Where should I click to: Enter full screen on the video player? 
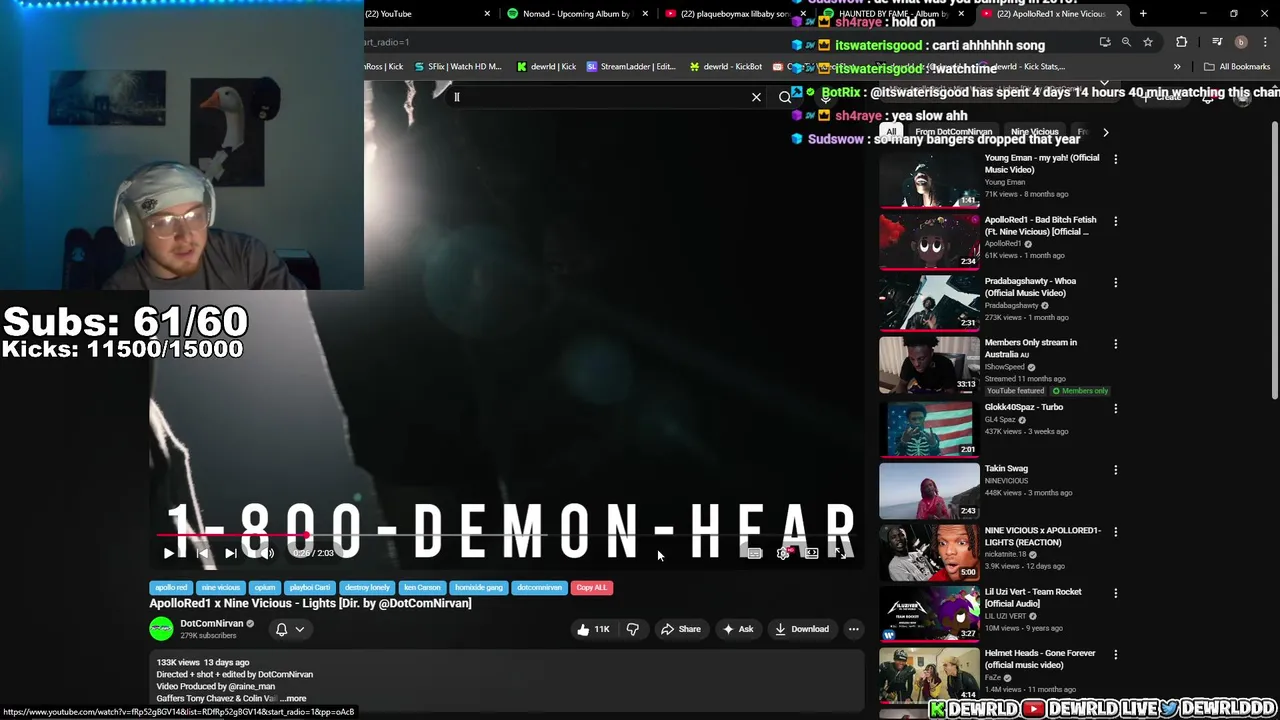click(x=840, y=553)
